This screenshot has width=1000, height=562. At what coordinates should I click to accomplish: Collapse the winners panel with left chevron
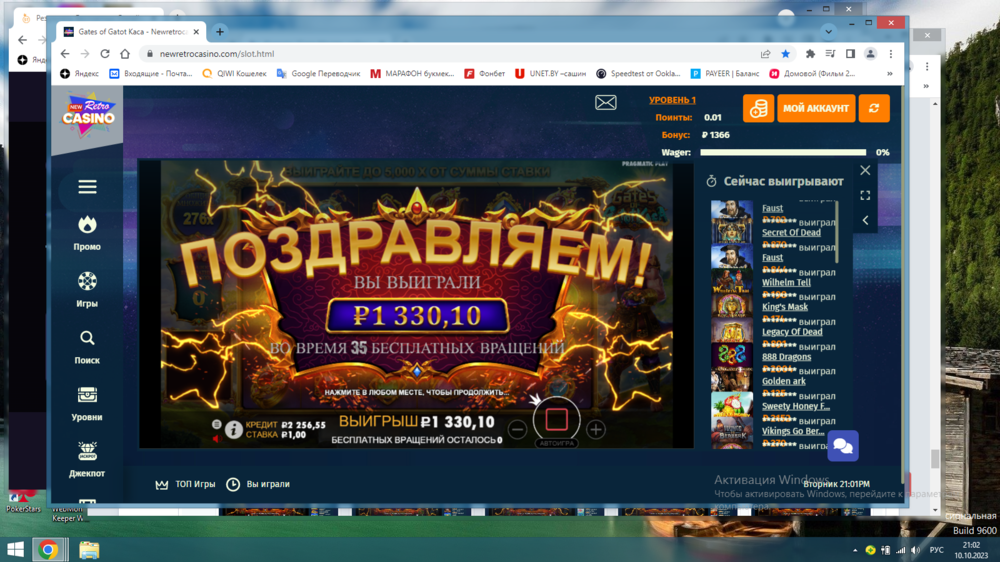point(865,220)
